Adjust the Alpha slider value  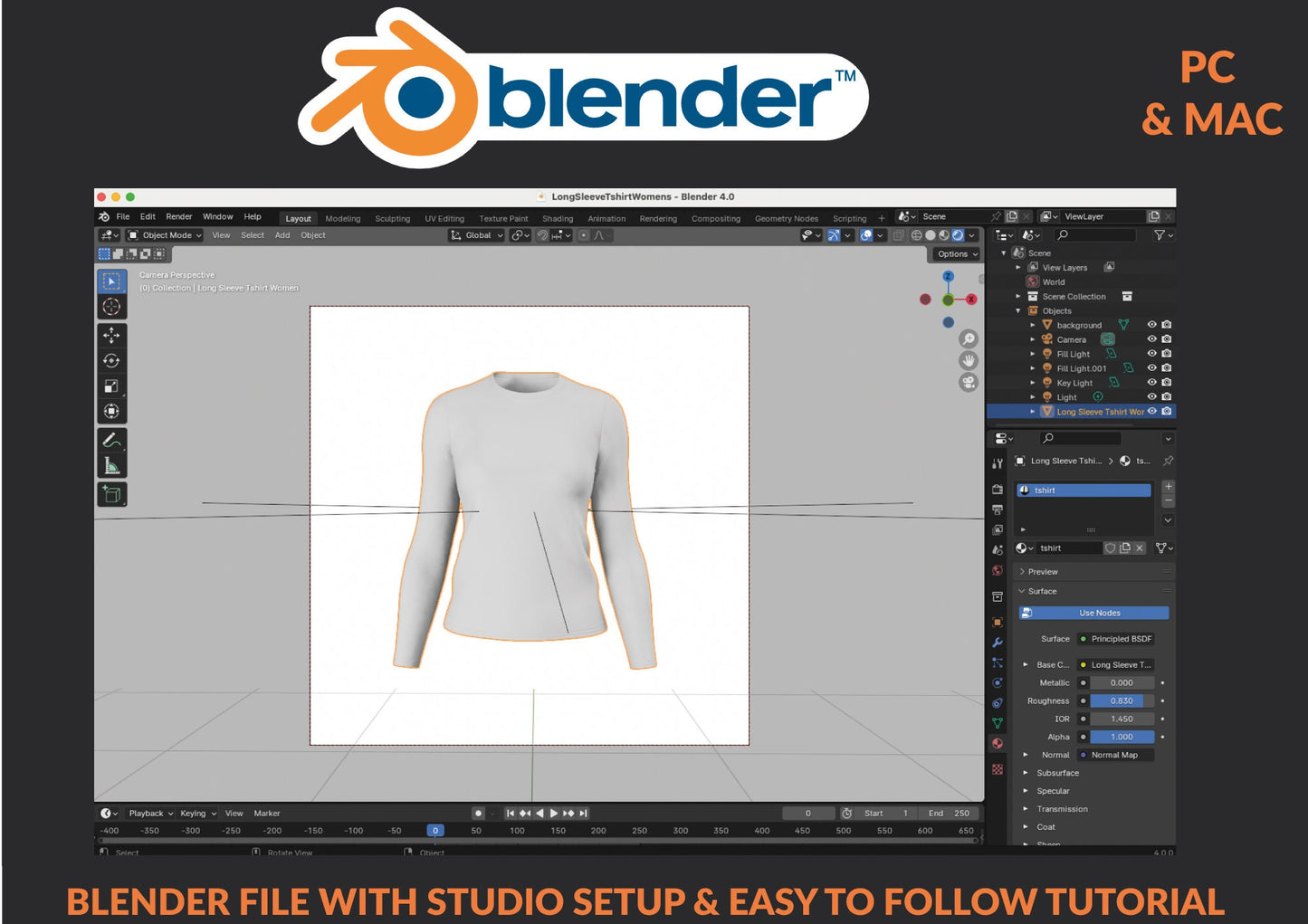pos(1122,738)
